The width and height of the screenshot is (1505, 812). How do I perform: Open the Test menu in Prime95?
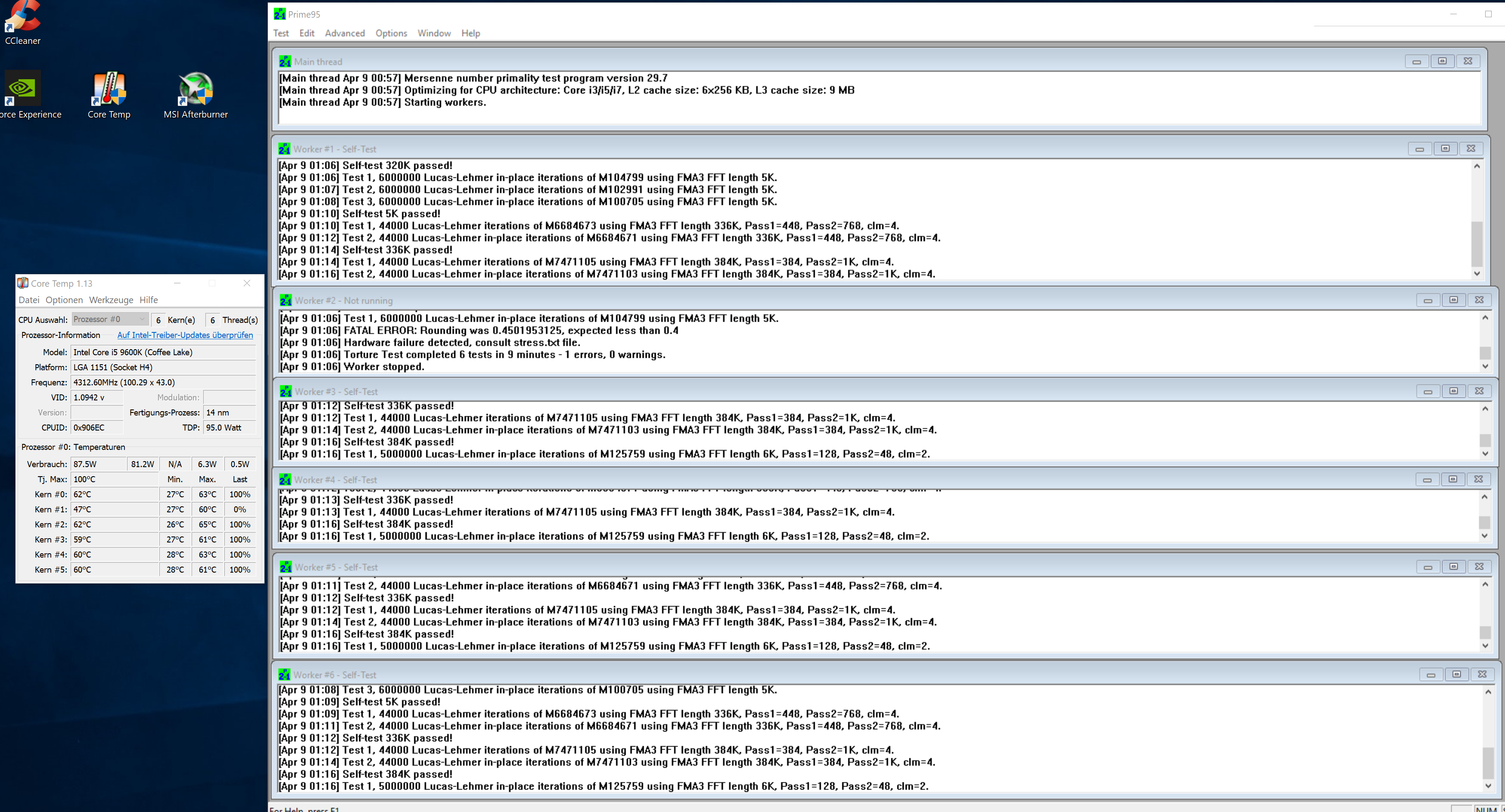[x=281, y=33]
